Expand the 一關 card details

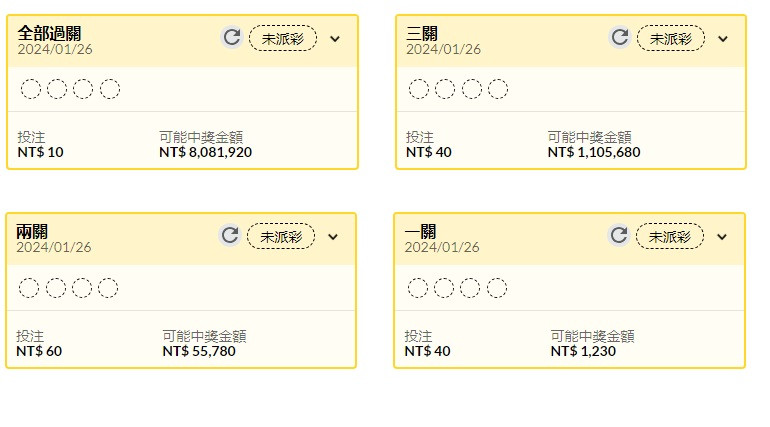[722, 237]
